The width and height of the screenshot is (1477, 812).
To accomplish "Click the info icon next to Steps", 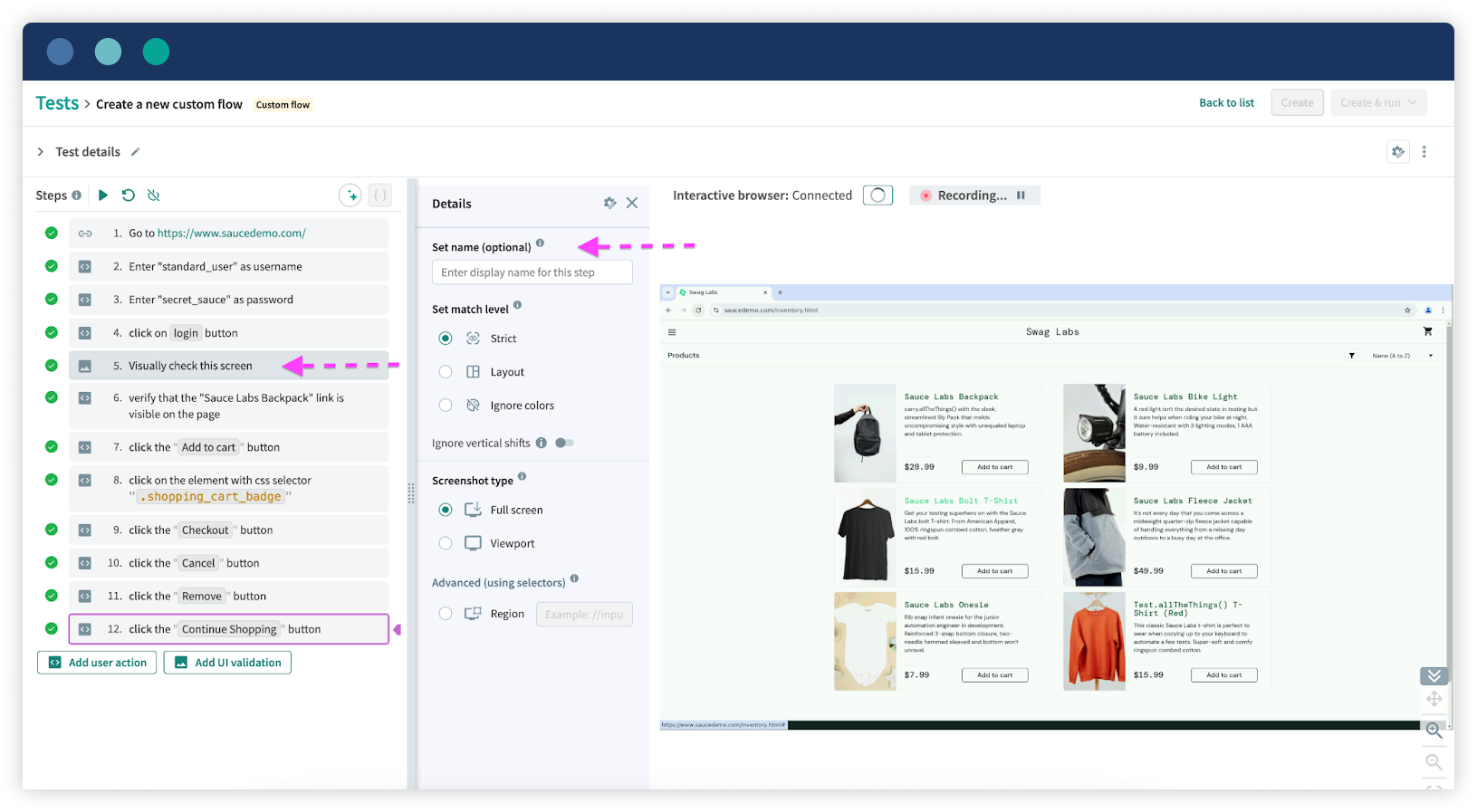I will click(x=77, y=196).
